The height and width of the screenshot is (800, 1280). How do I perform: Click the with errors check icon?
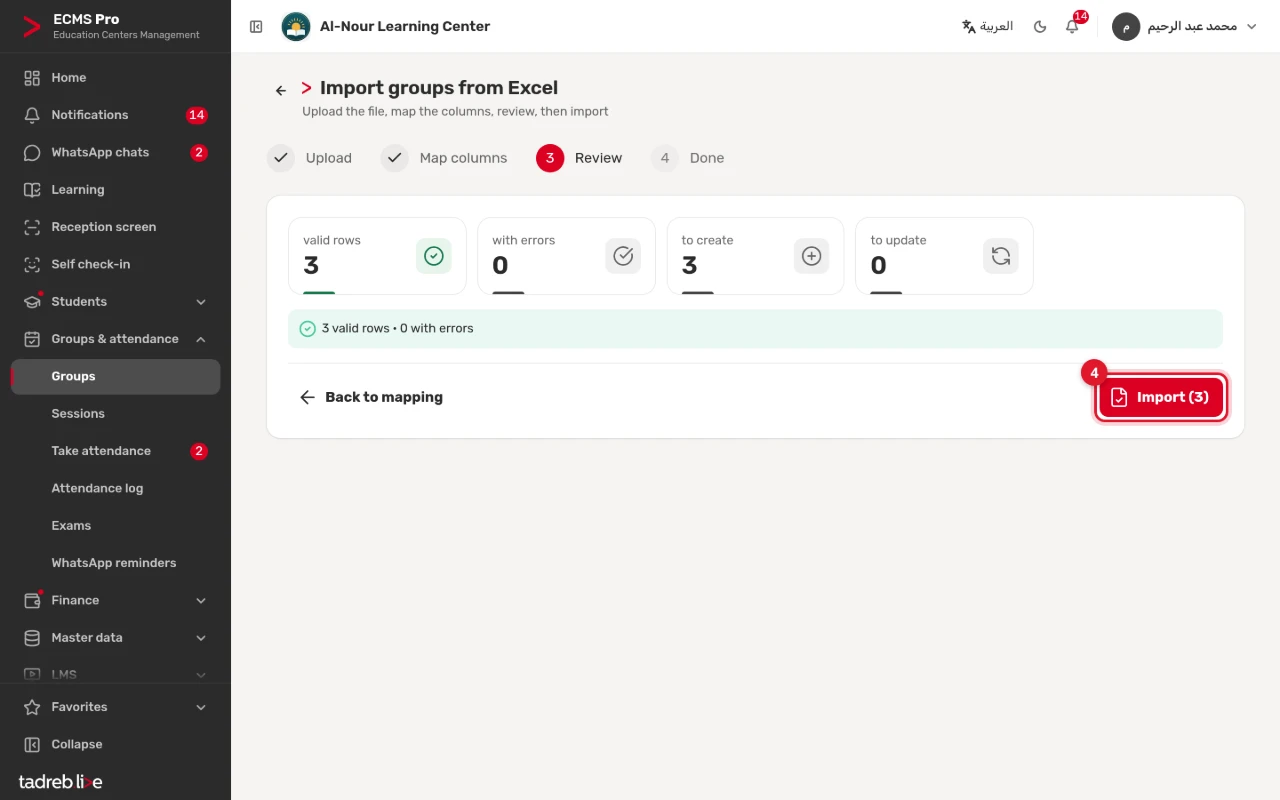pyautogui.click(x=623, y=256)
